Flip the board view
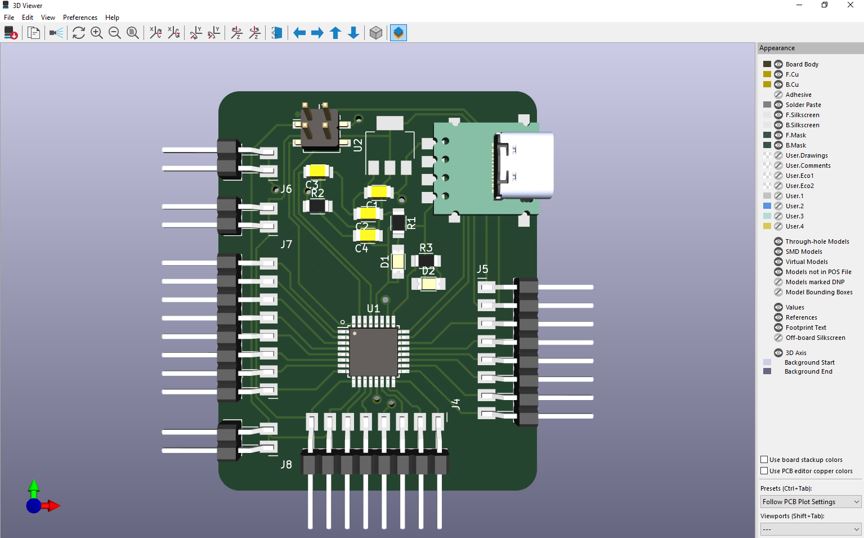868x538 pixels. coord(277,33)
